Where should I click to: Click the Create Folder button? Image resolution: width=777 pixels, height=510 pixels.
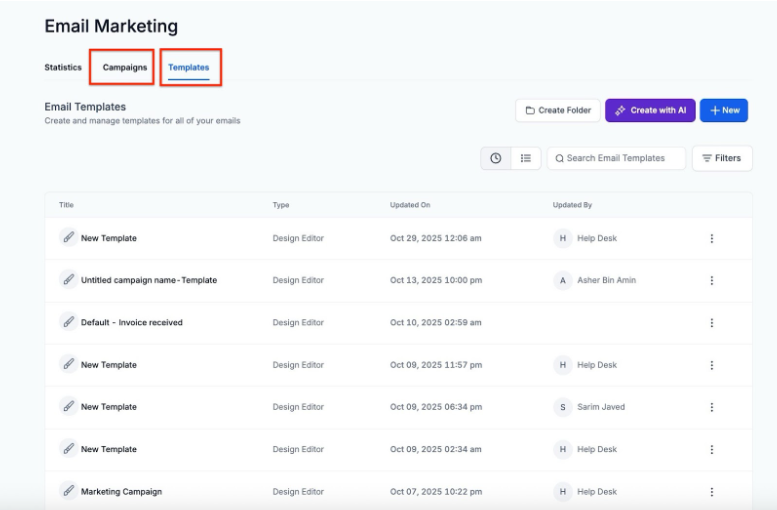[x=558, y=110]
